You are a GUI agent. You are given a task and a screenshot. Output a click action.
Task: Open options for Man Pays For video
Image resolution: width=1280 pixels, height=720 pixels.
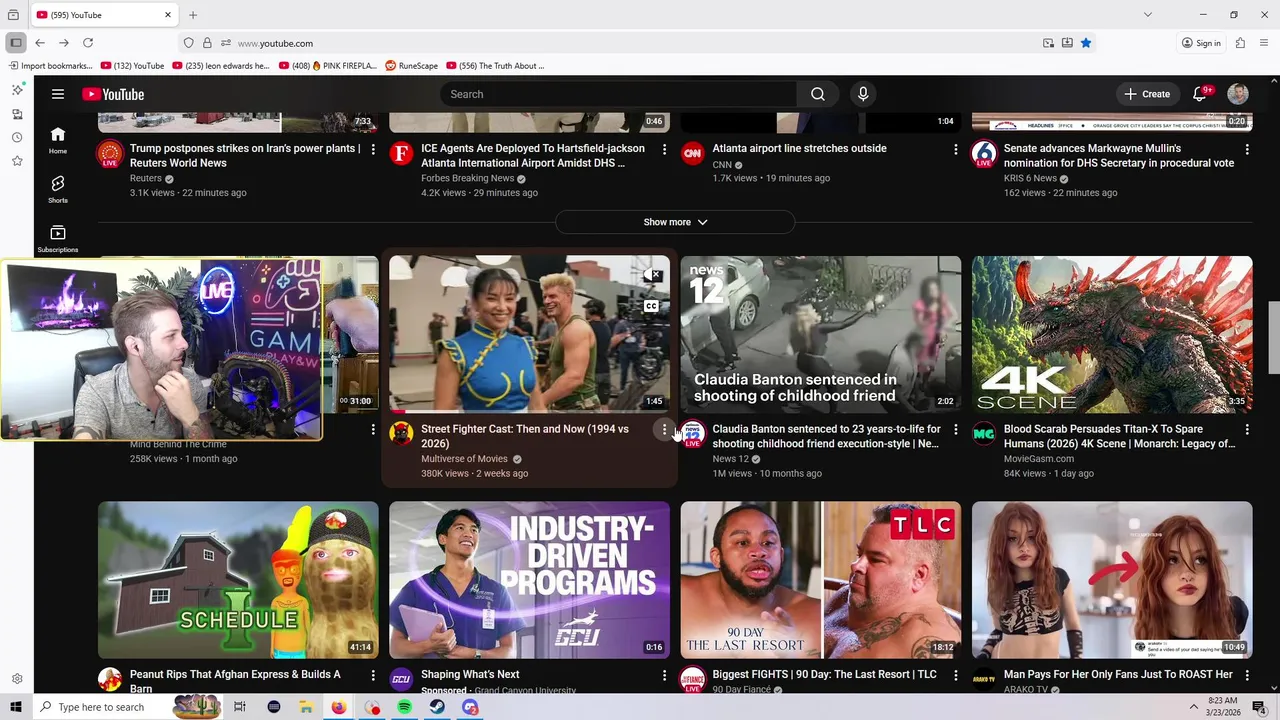point(1247,676)
